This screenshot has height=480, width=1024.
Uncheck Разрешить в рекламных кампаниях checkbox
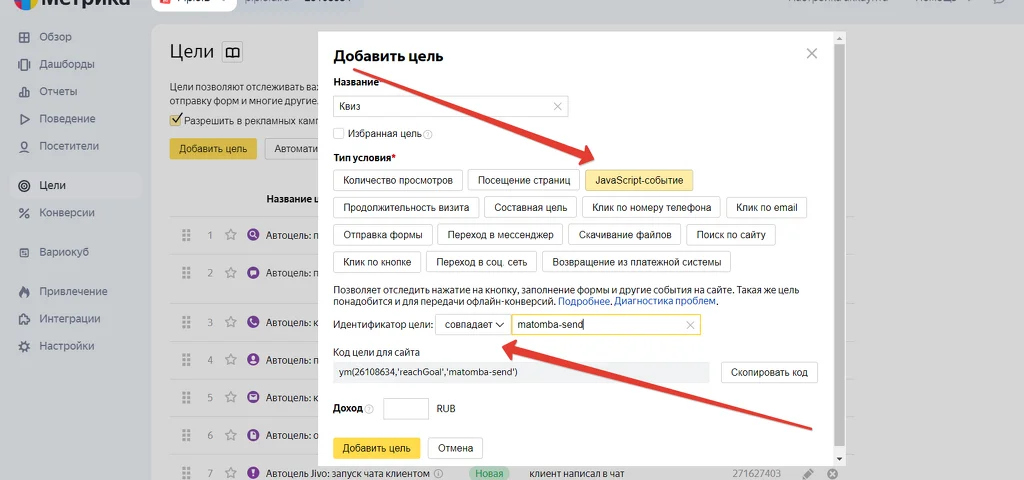click(x=175, y=120)
